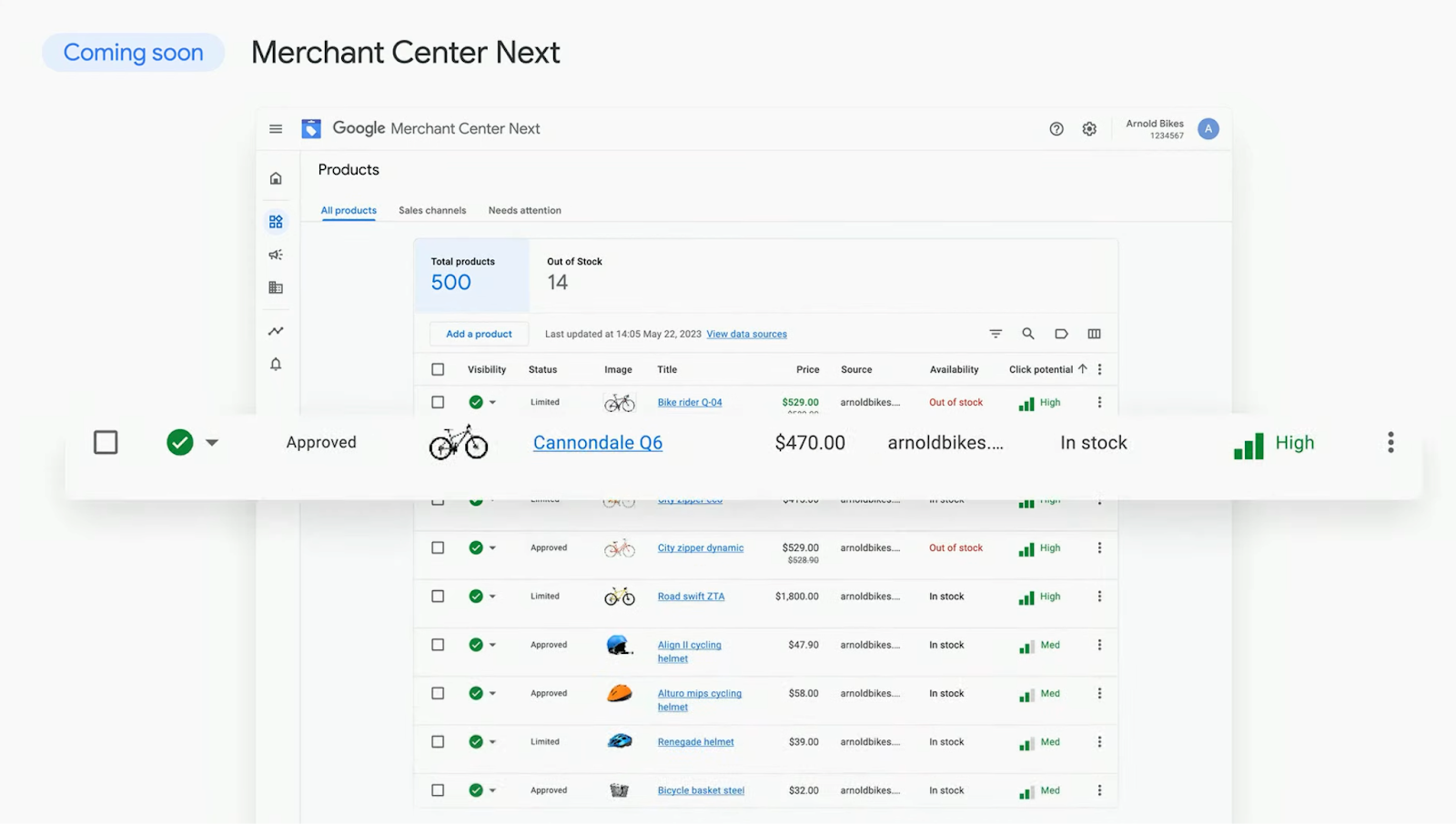This screenshot has width=1456, height=824.
Task: Open the table header three-dot menu
Action: 1099,369
